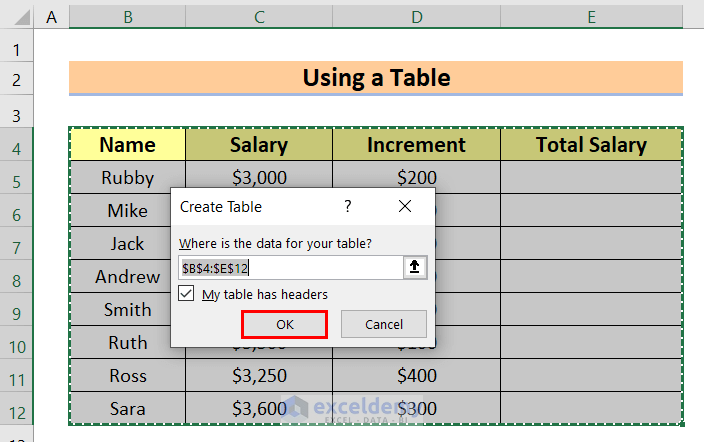The image size is (704, 442).
Task: Select column E header
Action: click(x=592, y=17)
